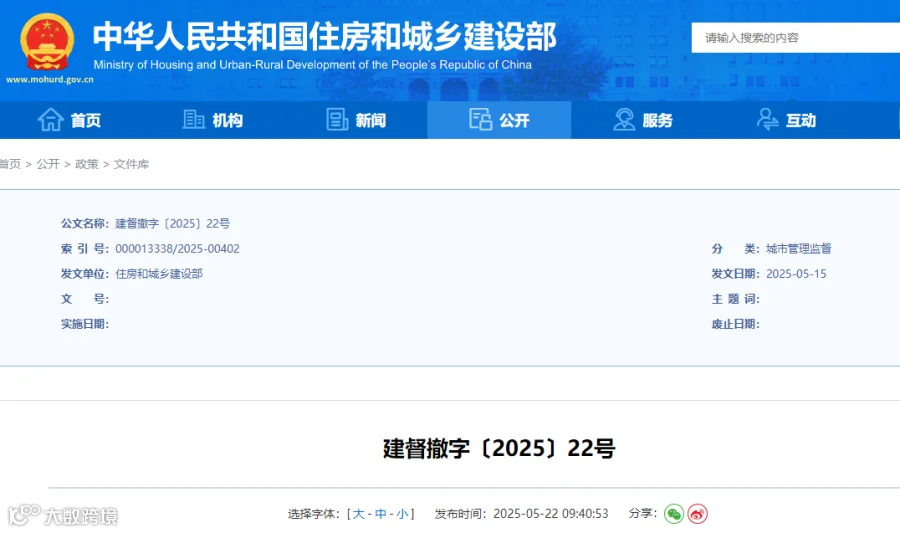Viewport: 900px width, 533px height.
Task: Go to 公开 in the breadcrumb
Action: [x=48, y=164]
